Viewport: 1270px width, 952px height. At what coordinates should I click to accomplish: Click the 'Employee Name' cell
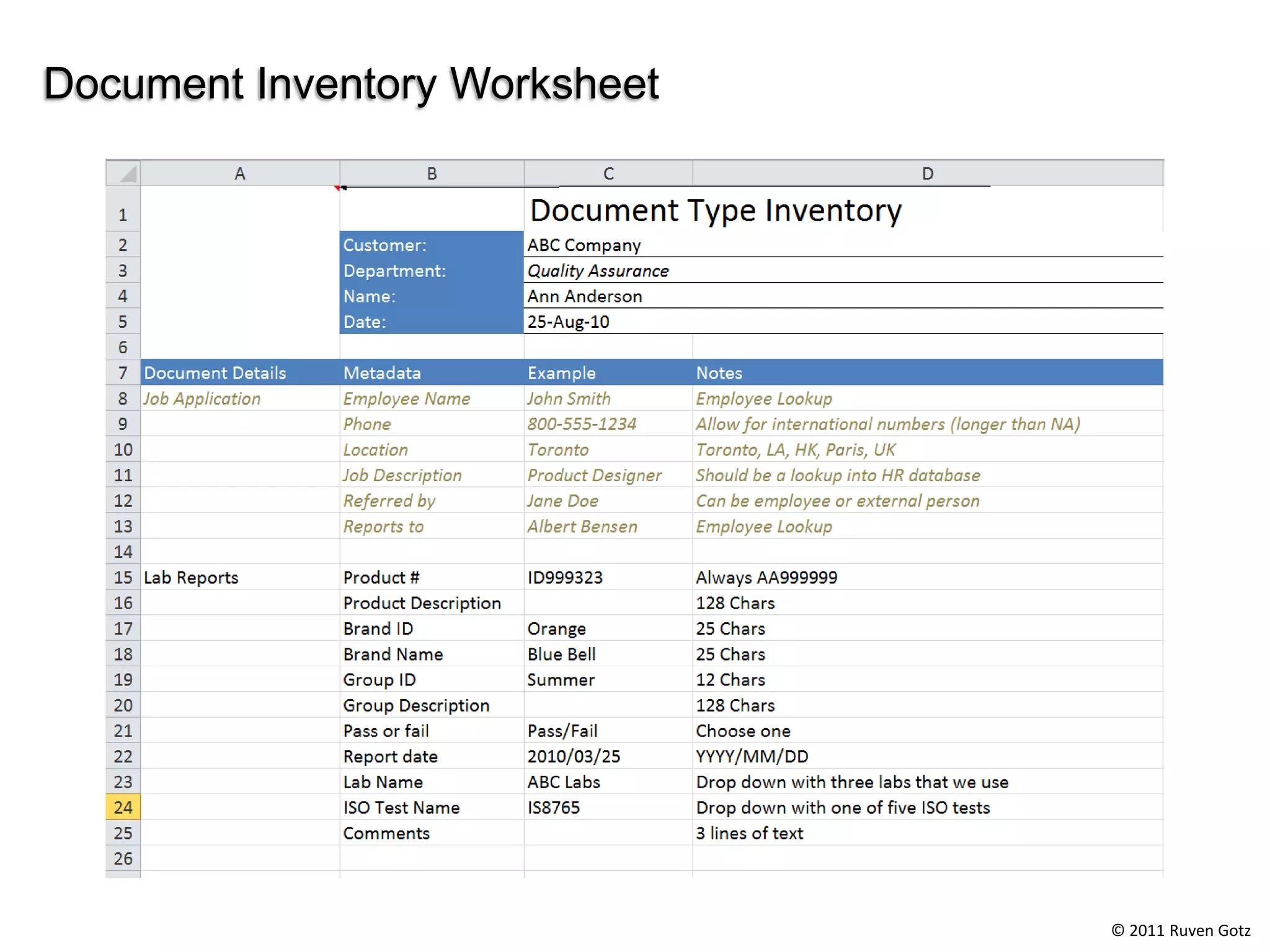(432, 399)
